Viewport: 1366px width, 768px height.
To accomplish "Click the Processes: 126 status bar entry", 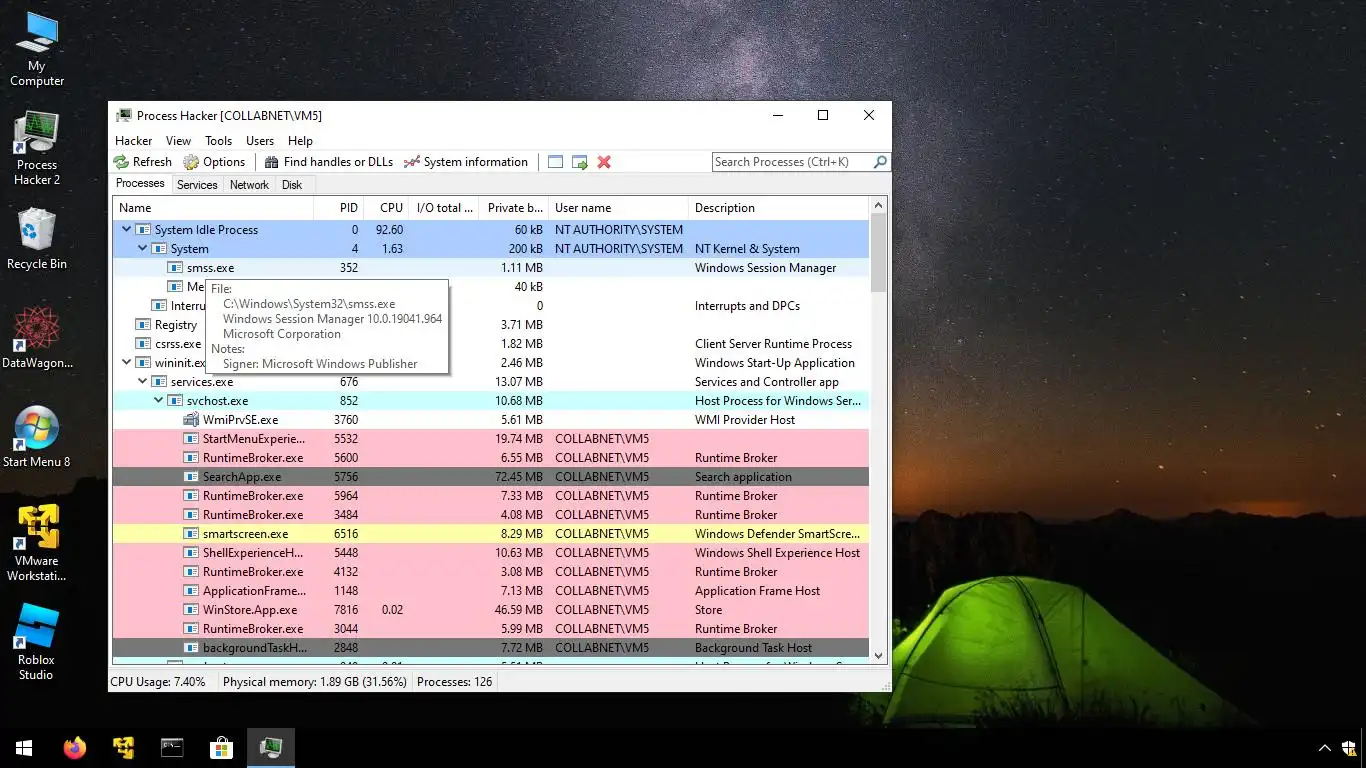I will click(454, 682).
